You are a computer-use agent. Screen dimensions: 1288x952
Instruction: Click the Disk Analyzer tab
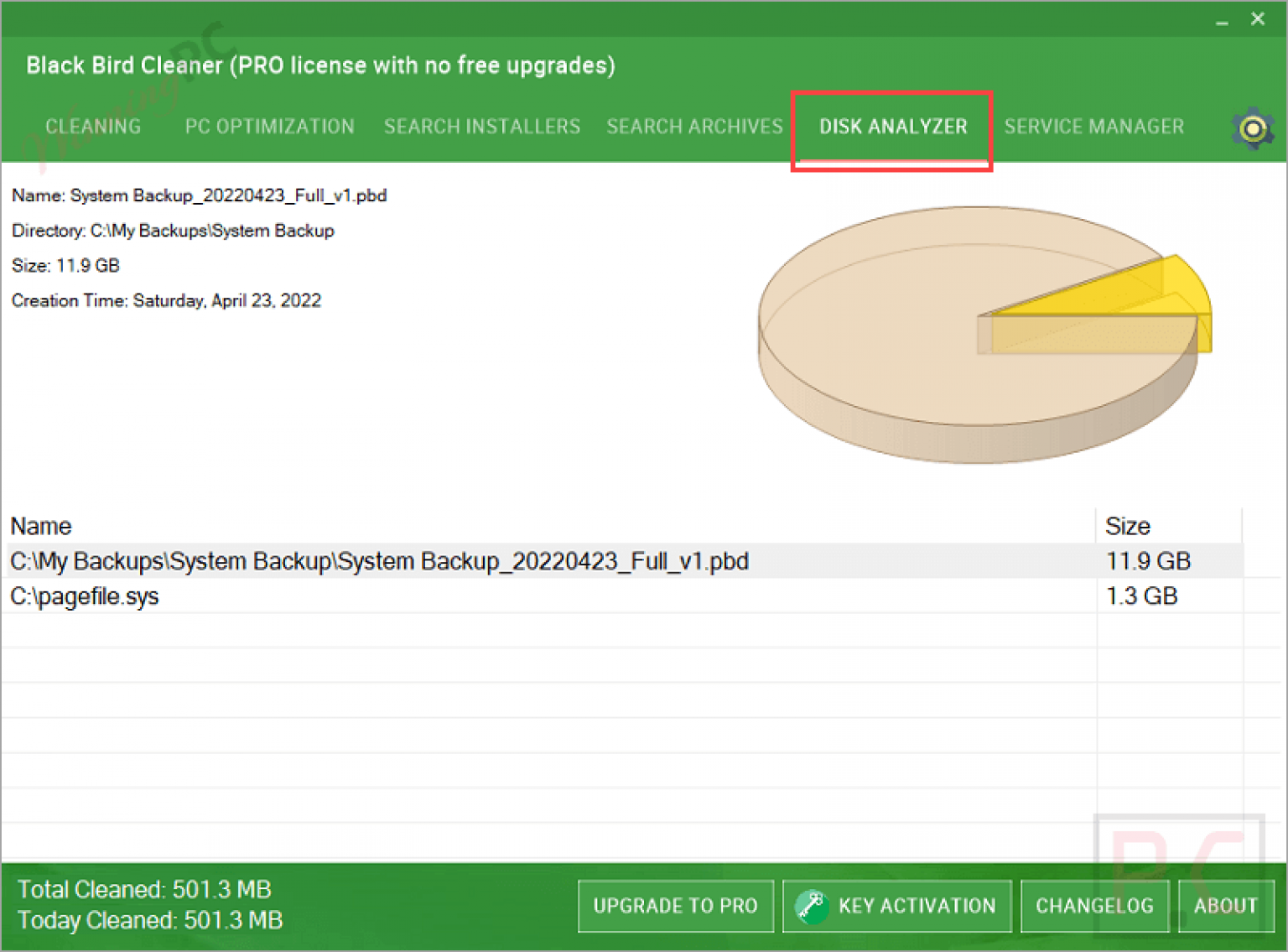[x=892, y=127]
